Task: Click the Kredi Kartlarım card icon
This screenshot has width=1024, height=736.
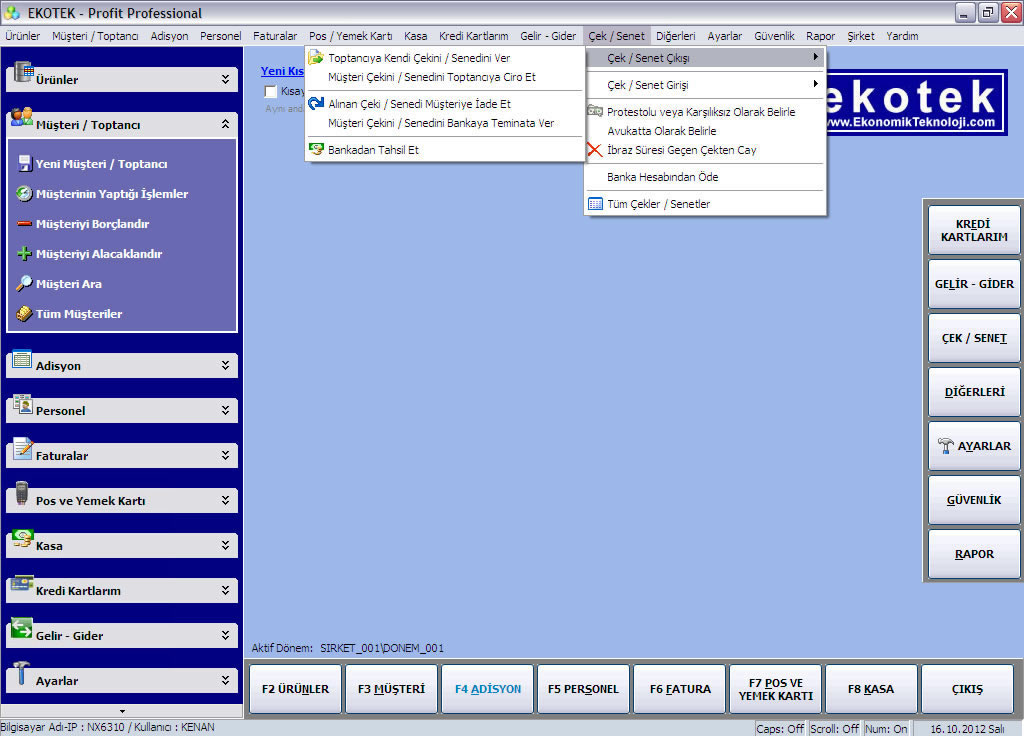Action: click(22, 583)
